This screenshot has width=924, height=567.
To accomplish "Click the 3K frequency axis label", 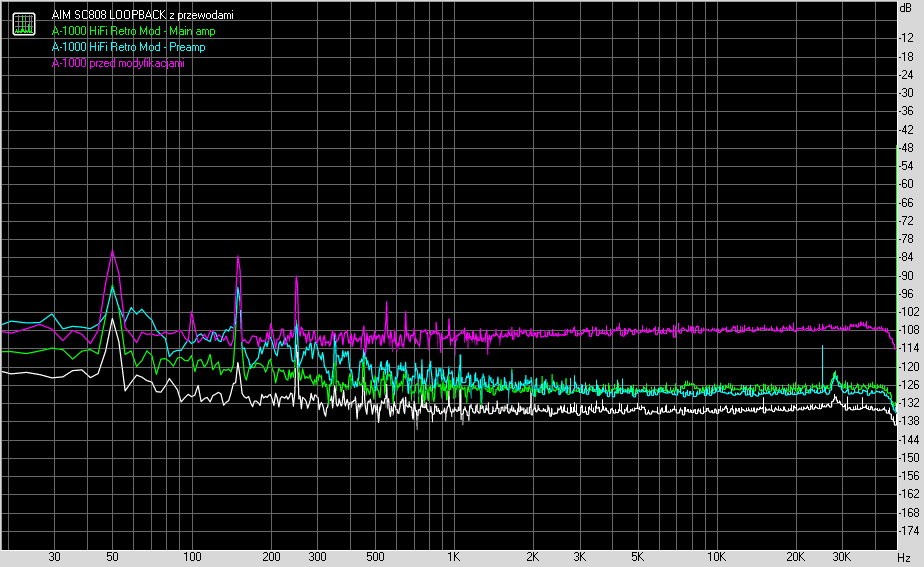I will pyautogui.click(x=579, y=556).
